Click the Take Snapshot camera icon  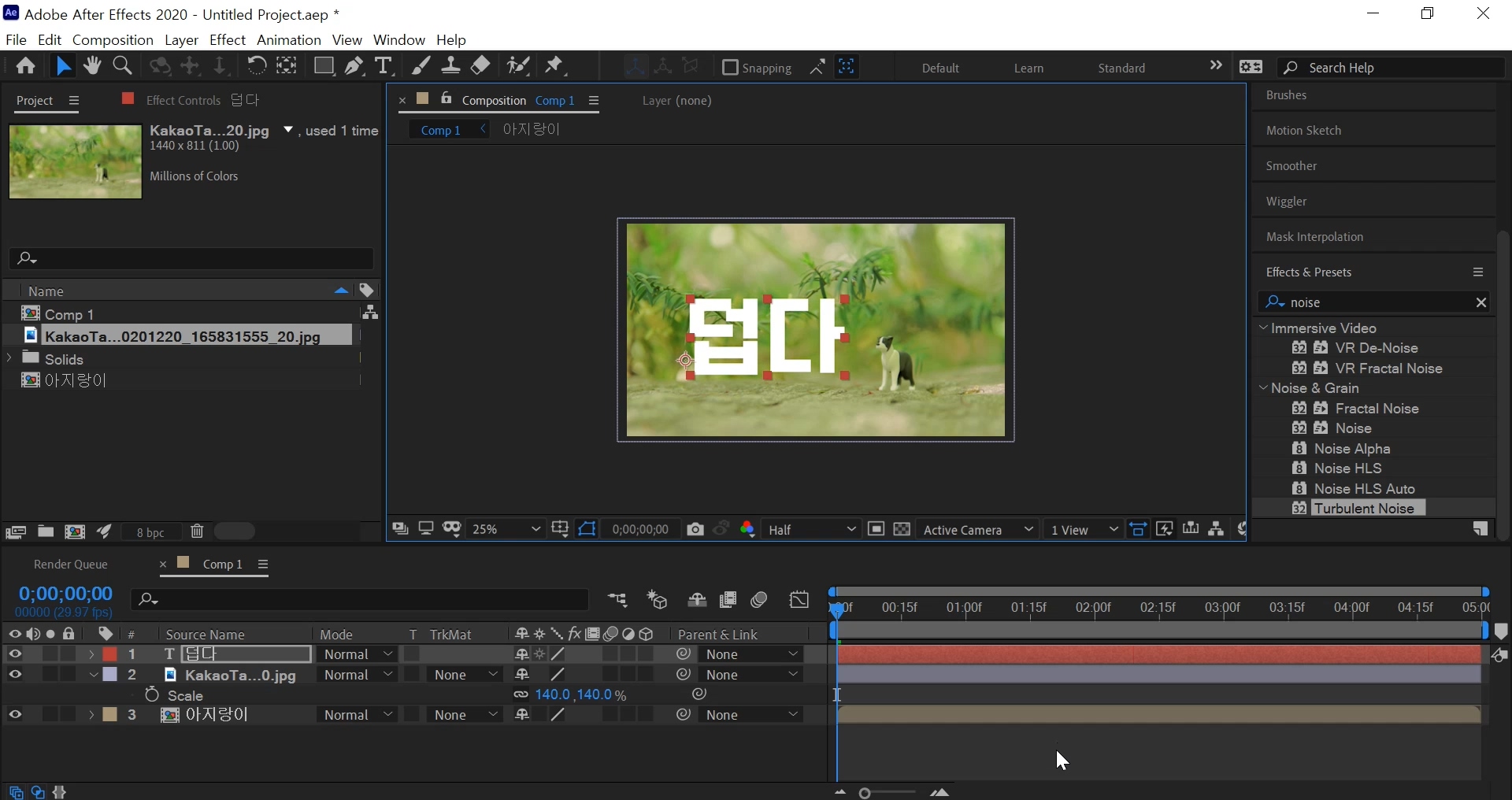[x=695, y=530]
